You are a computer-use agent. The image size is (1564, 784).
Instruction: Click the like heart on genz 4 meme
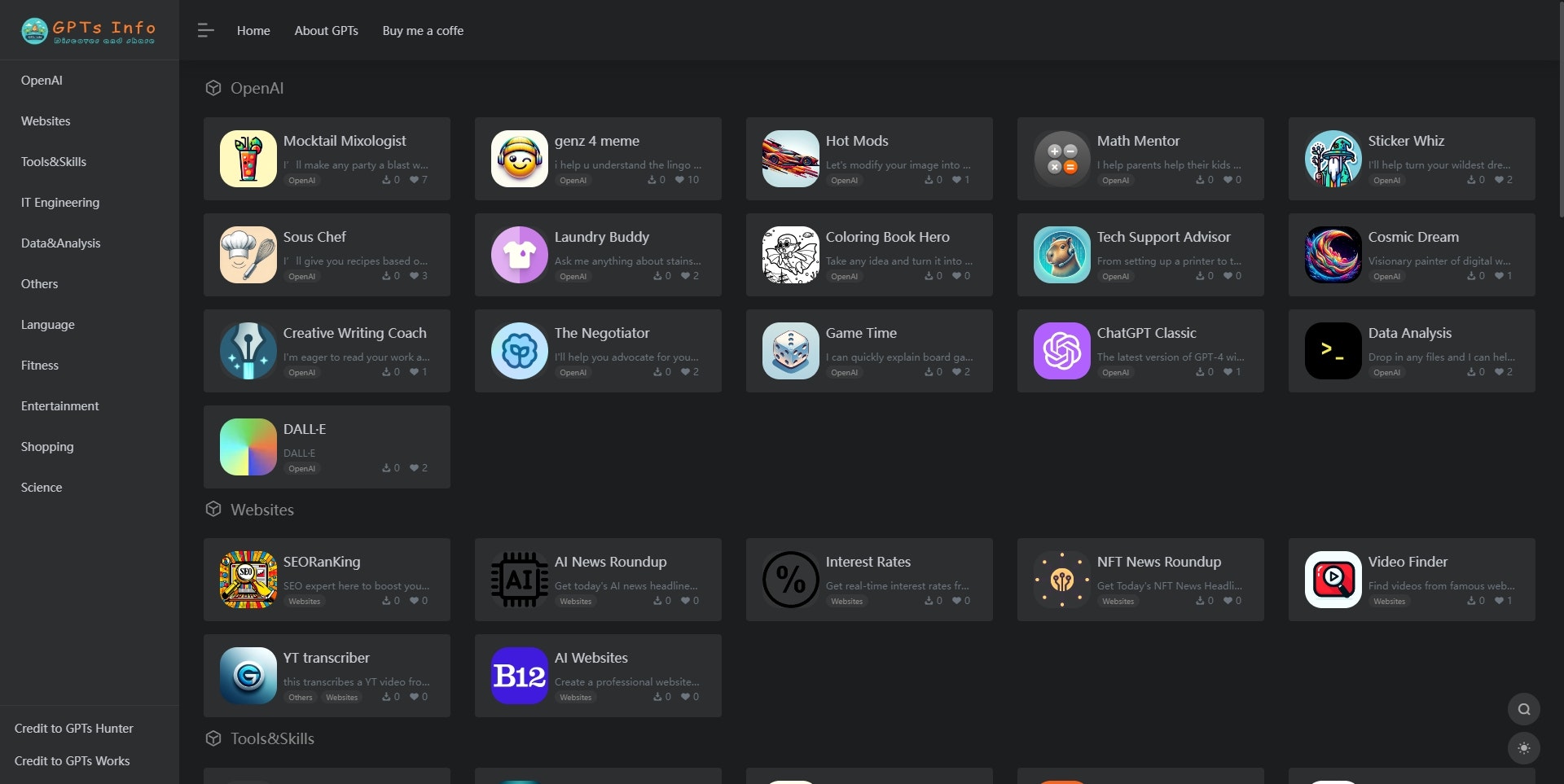click(x=679, y=180)
